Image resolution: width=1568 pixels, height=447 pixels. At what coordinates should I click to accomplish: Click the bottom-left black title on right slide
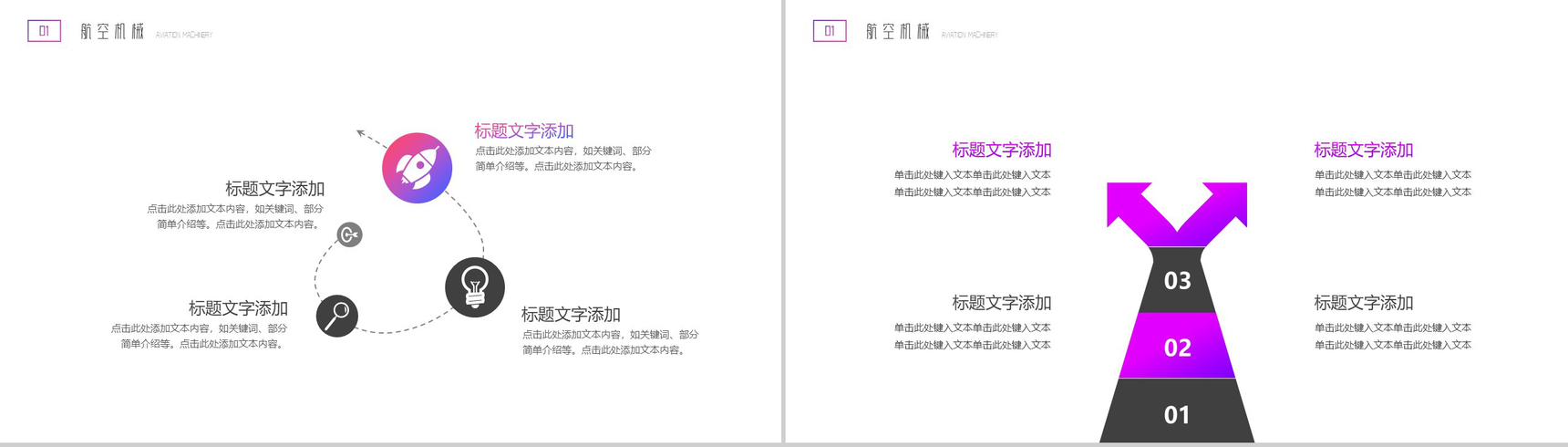[1001, 302]
